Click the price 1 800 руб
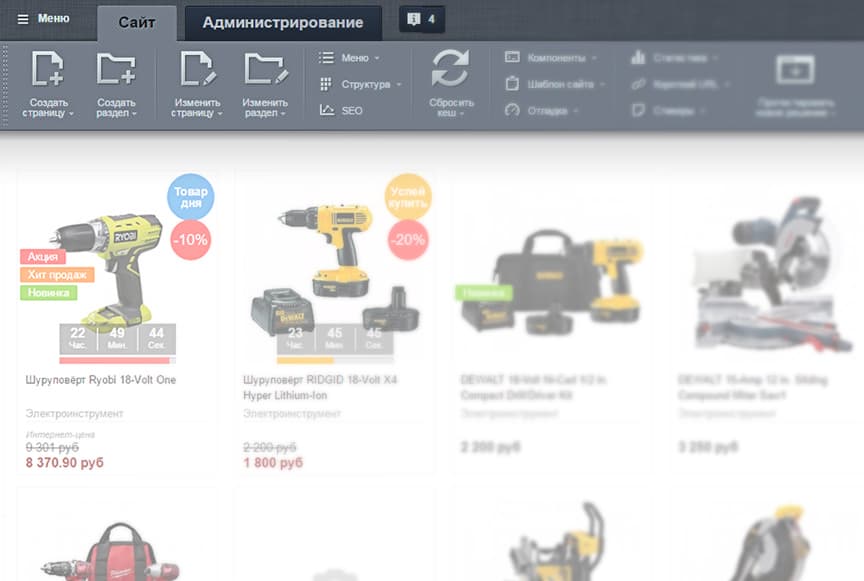This screenshot has width=864, height=581. click(x=273, y=462)
